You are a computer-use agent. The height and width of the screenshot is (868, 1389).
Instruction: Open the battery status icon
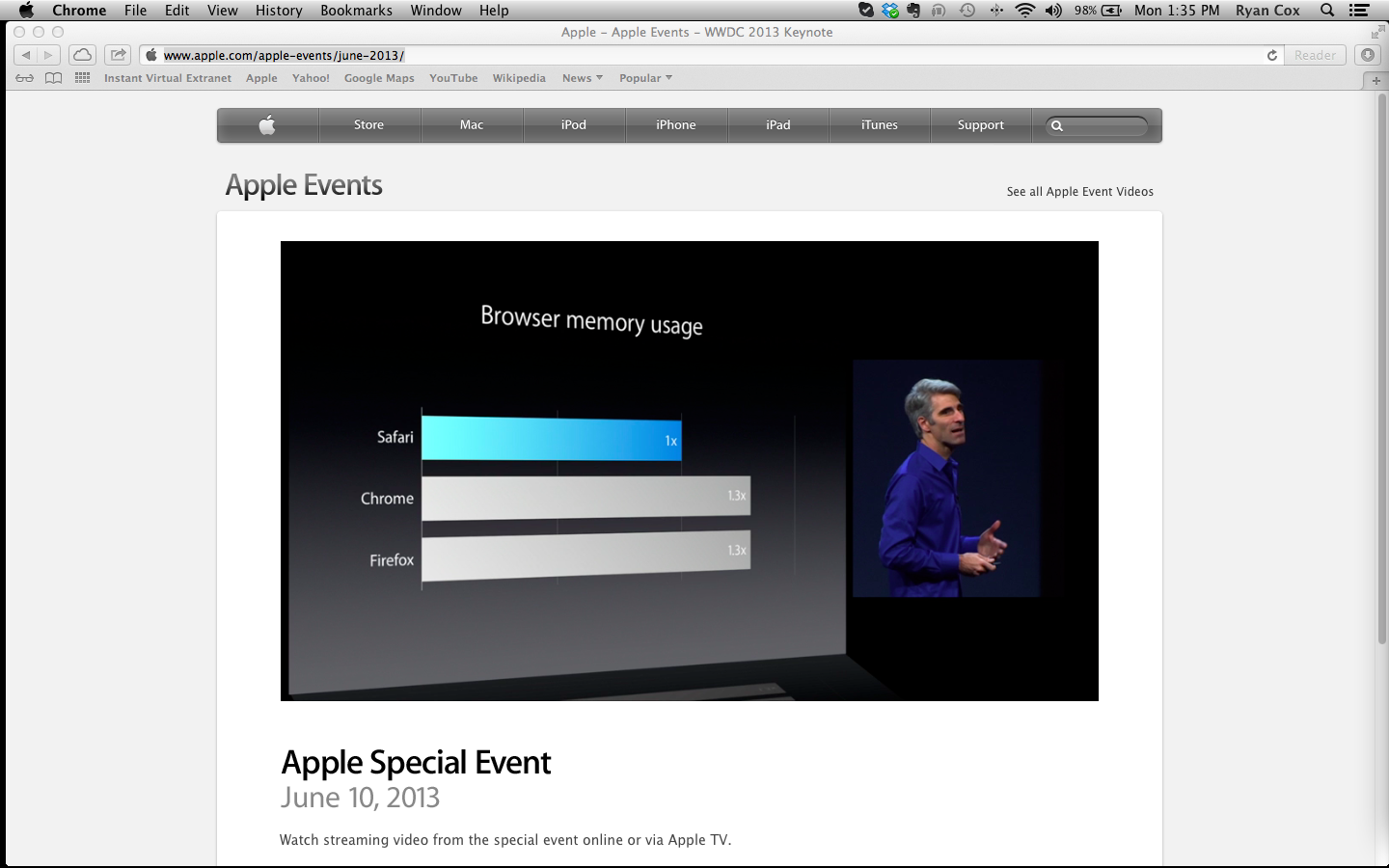point(1111,11)
